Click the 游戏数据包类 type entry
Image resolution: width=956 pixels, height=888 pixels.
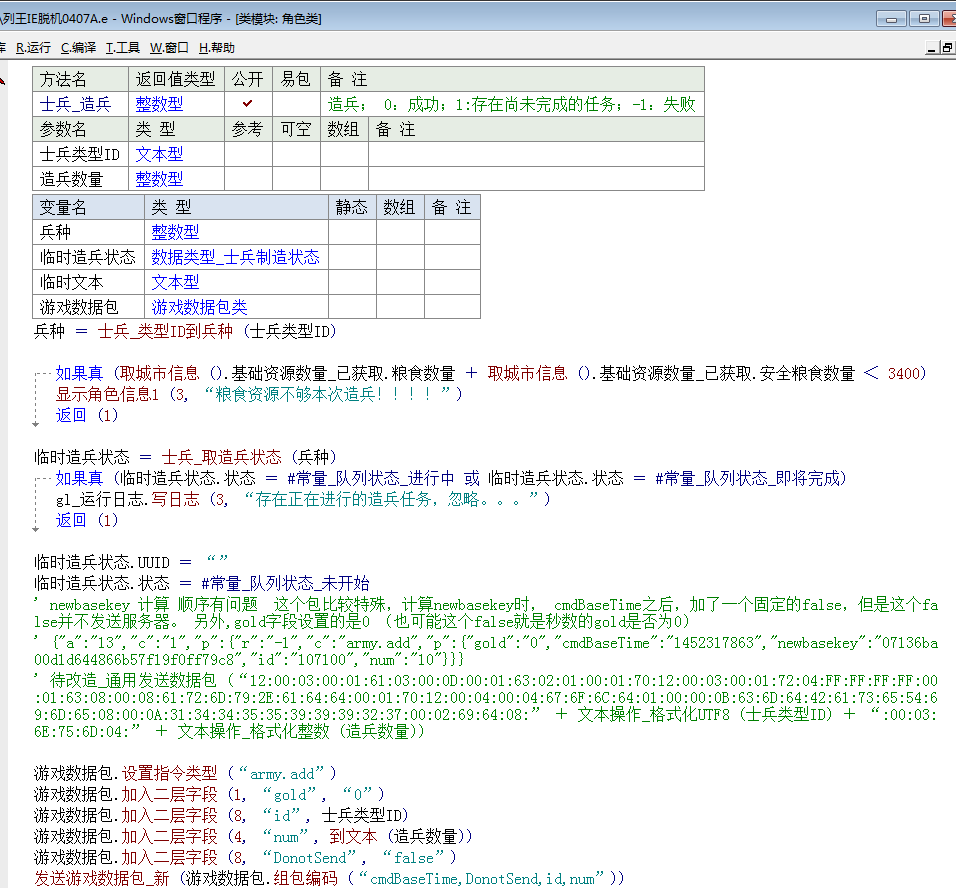pyautogui.click(x=199, y=307)
